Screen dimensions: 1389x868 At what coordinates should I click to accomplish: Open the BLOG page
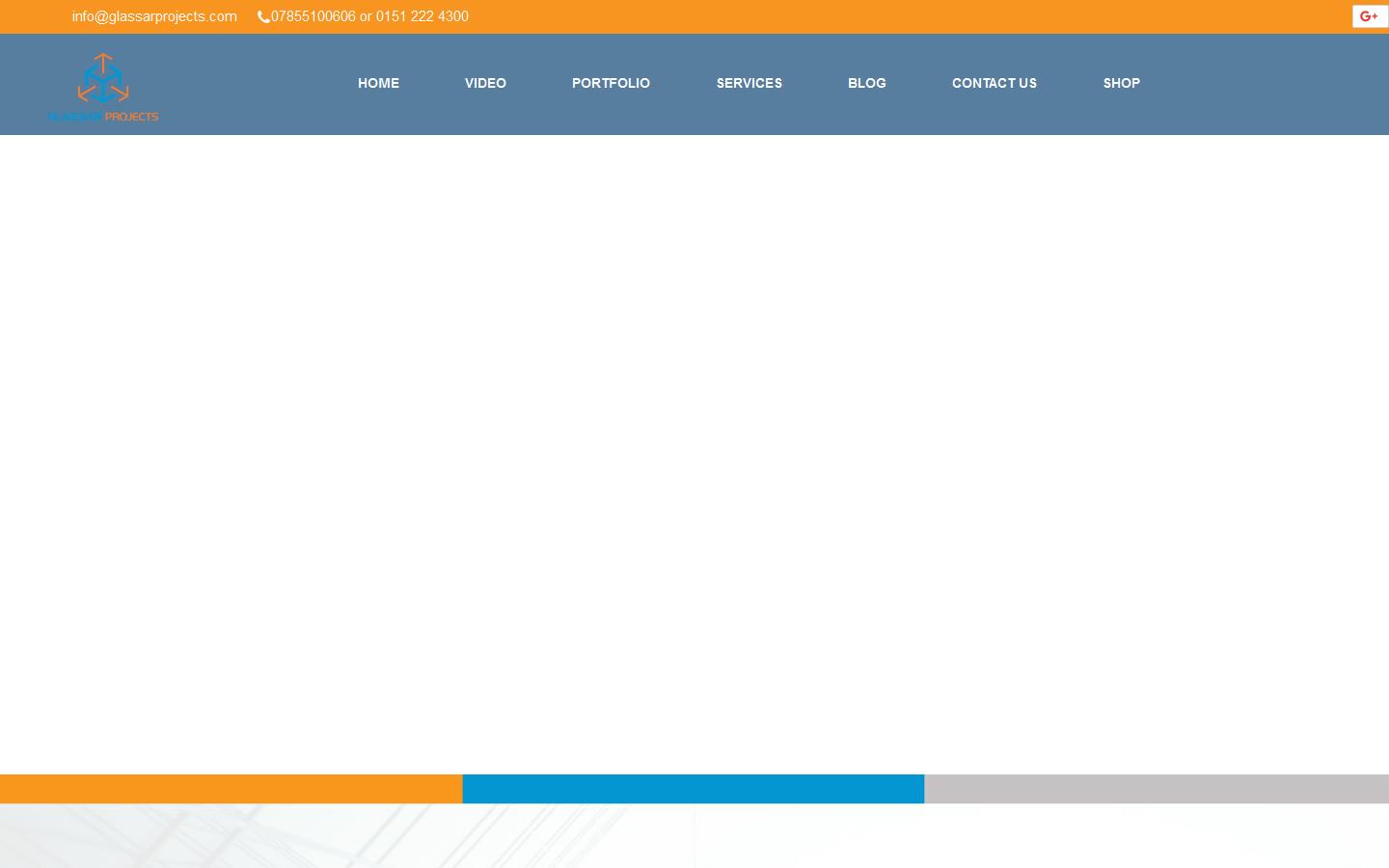tap(866, 83)
